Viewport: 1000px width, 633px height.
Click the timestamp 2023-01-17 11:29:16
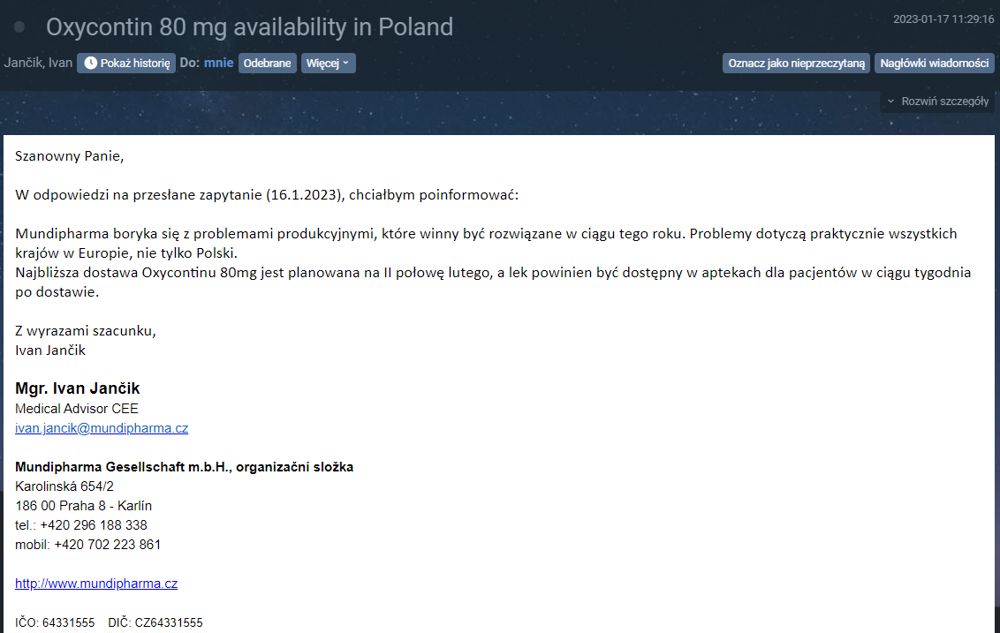[943, 19]
